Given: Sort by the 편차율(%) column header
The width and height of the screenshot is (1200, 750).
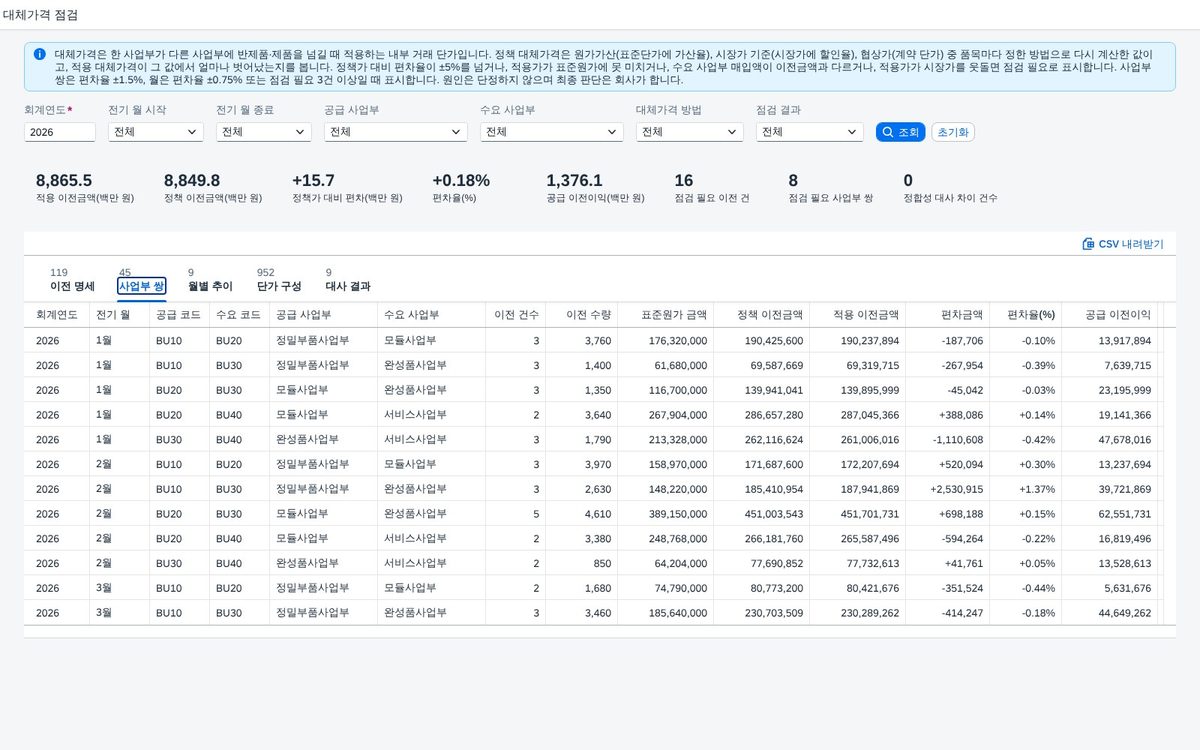Looking at the screenshot, I should 1026,314.
